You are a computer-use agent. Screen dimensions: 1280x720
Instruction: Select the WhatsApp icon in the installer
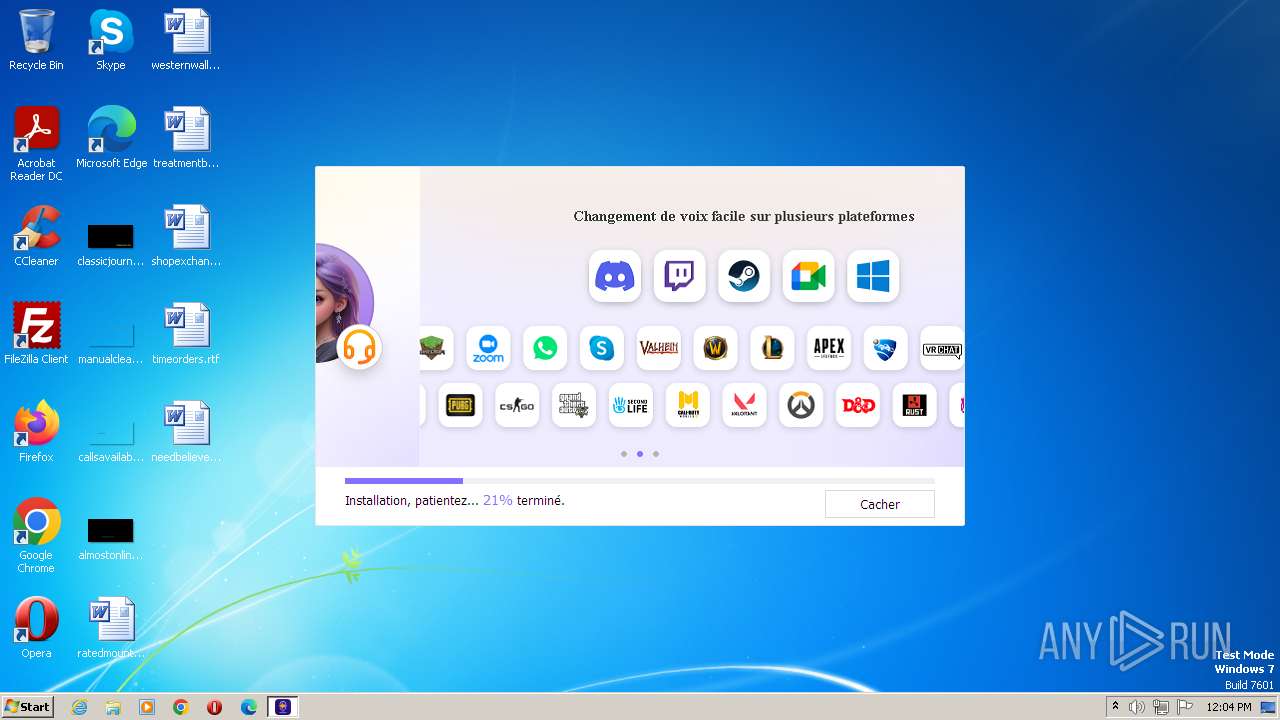pyautogui.click(x=545, y=348)
